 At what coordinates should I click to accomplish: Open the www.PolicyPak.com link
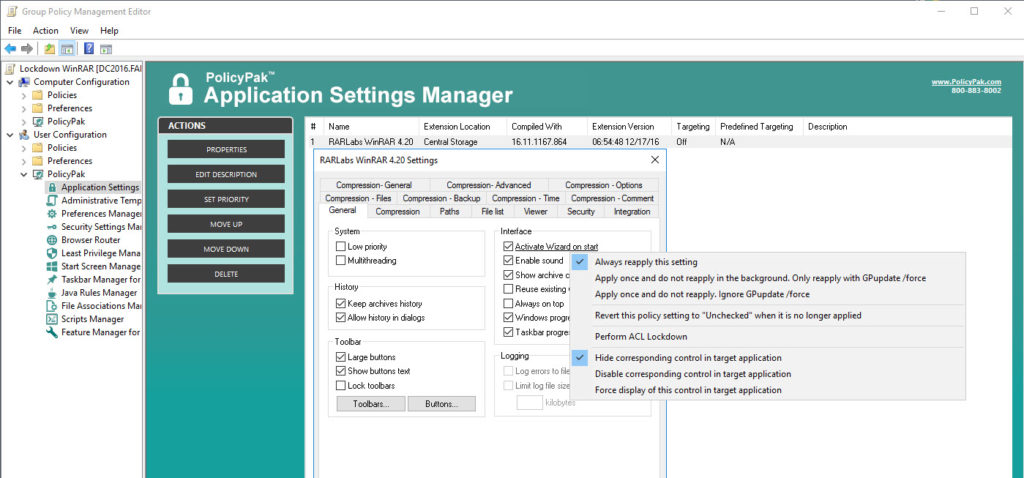click(966, 82)
